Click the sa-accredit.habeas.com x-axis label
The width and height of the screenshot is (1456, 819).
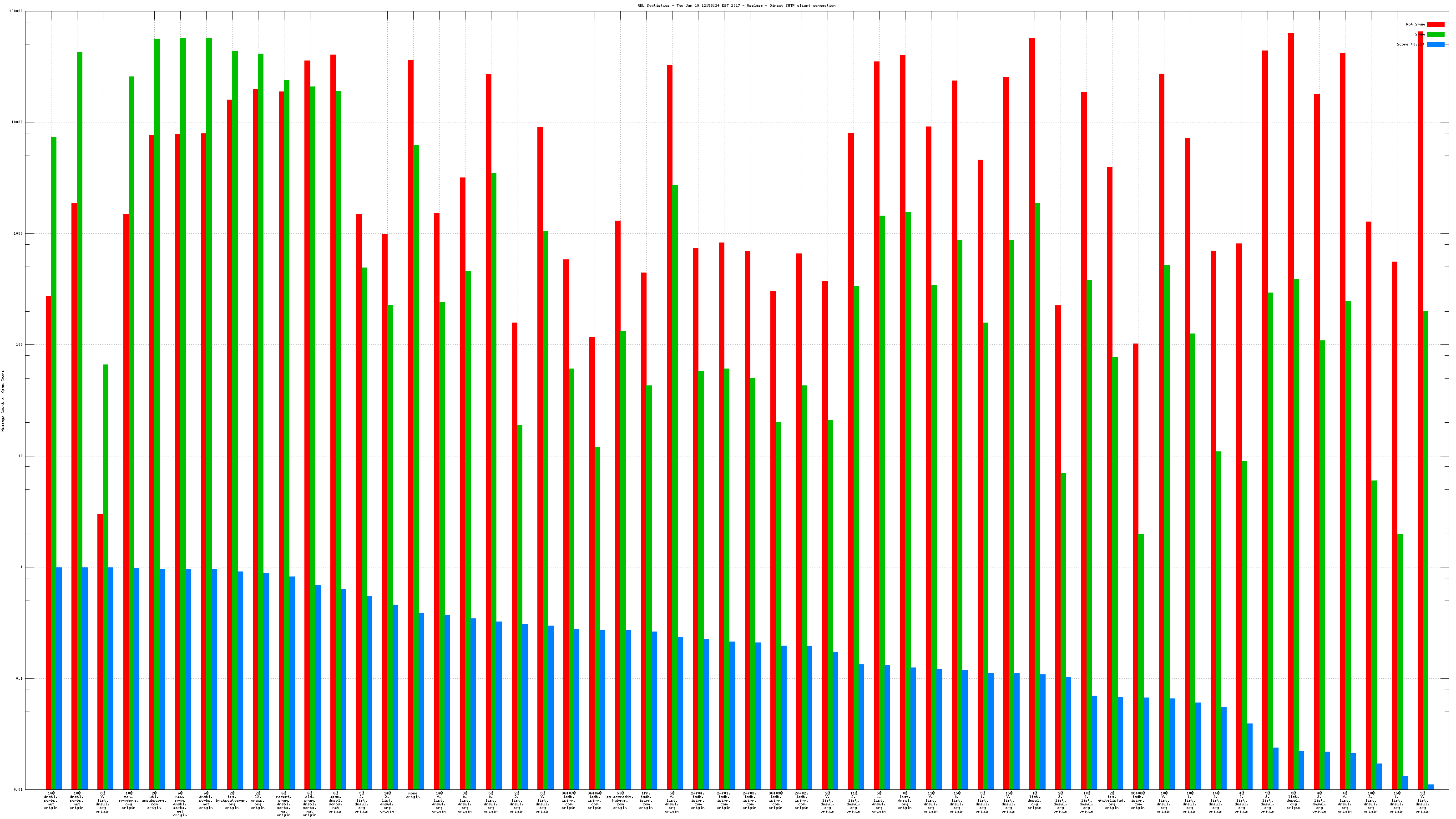pyautogui.click(x=620, y=800)
